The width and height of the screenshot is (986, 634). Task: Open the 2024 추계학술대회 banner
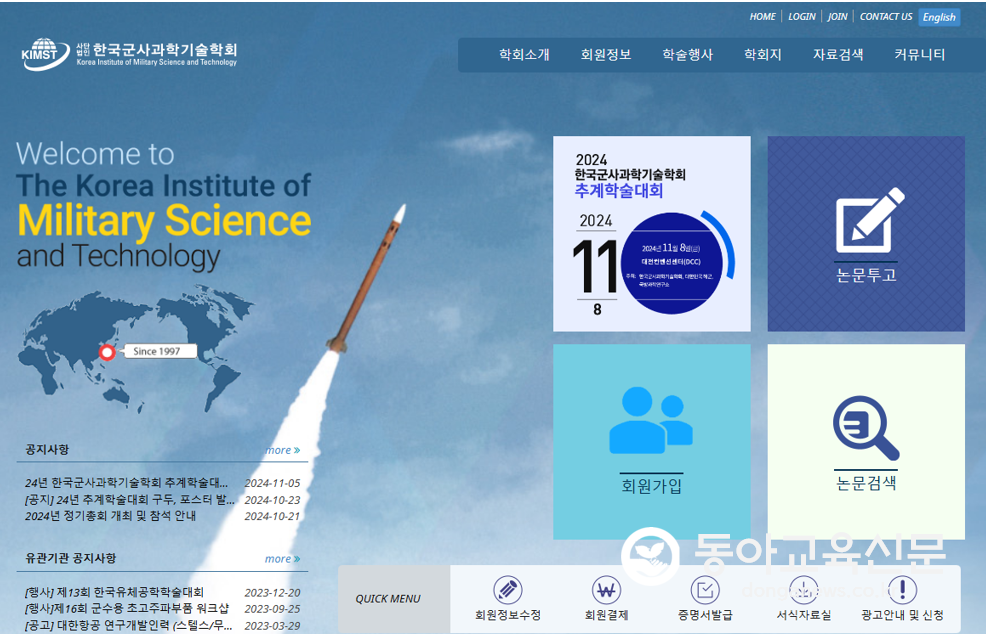(651, 233)
